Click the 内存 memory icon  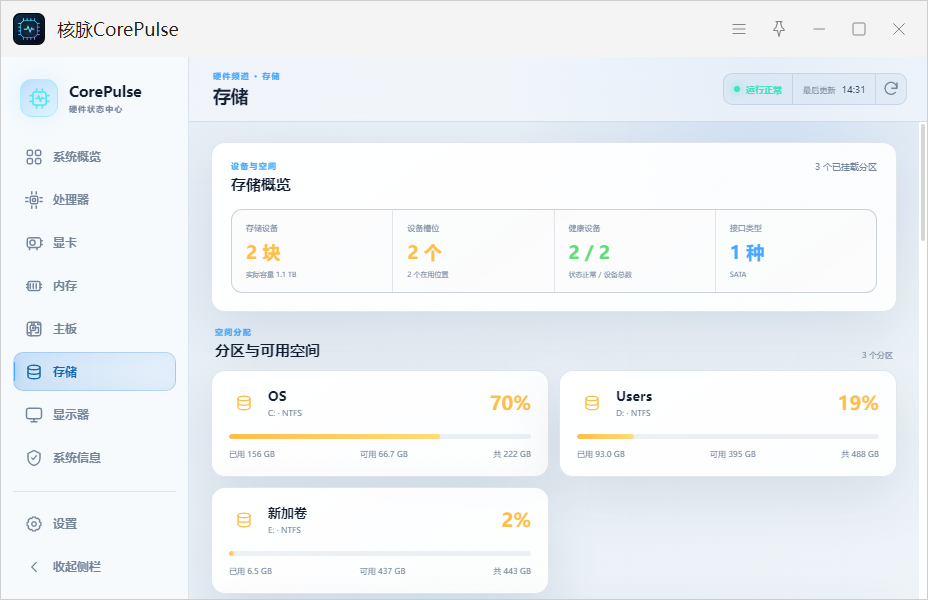(x=34, y=286)
